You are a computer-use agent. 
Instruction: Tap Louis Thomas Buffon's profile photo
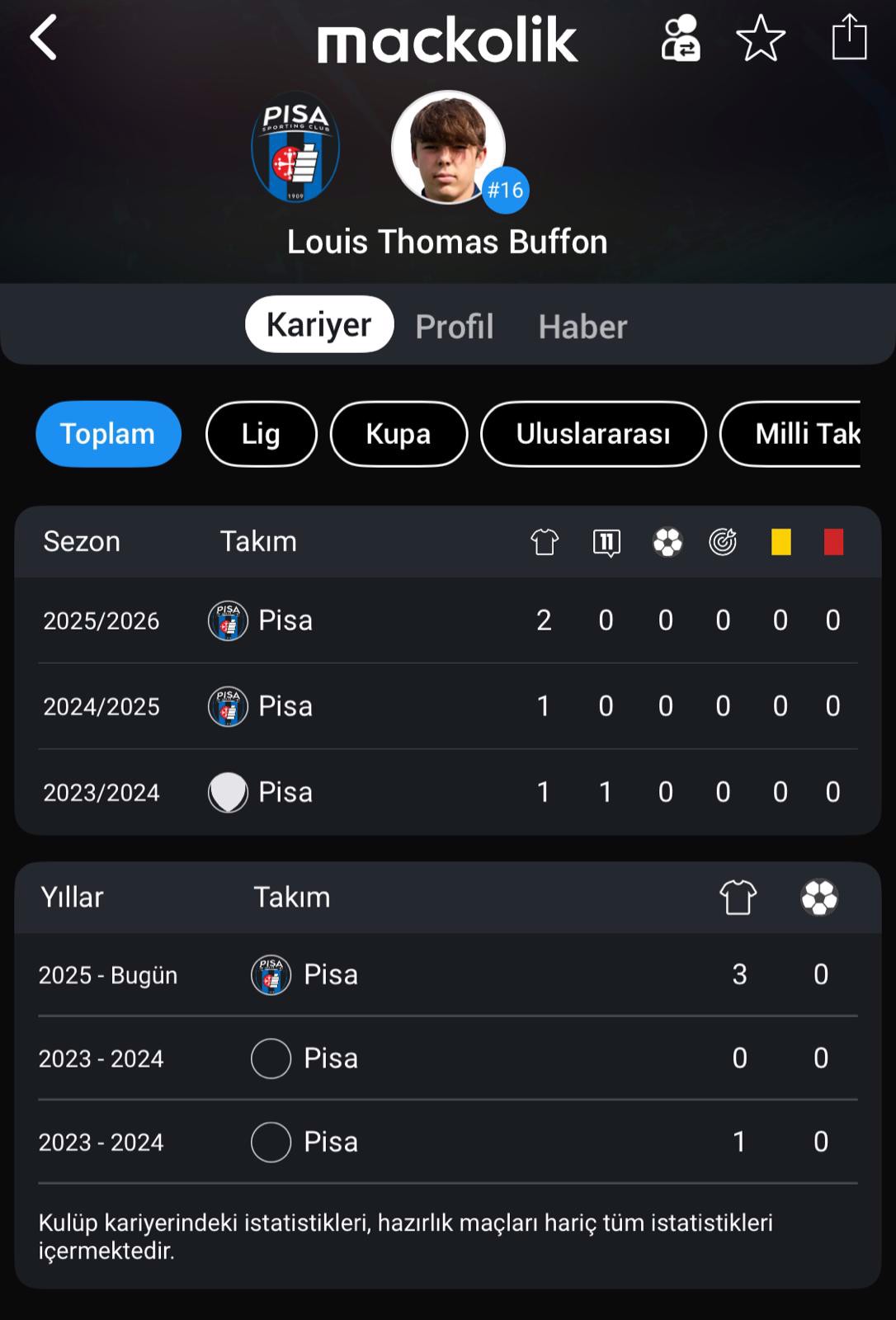(448, 148)
